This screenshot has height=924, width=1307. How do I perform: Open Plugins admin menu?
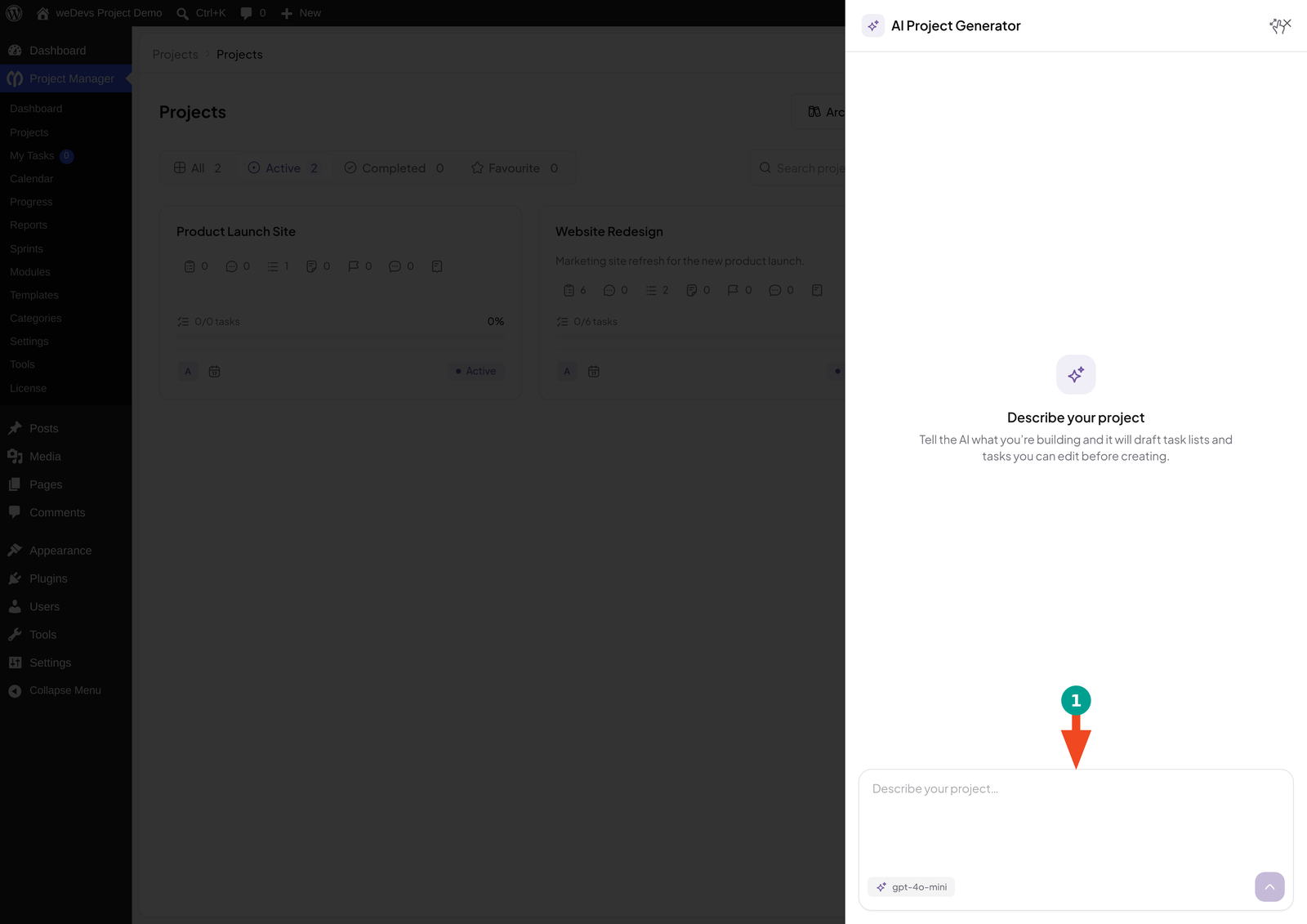coord(65,578)
